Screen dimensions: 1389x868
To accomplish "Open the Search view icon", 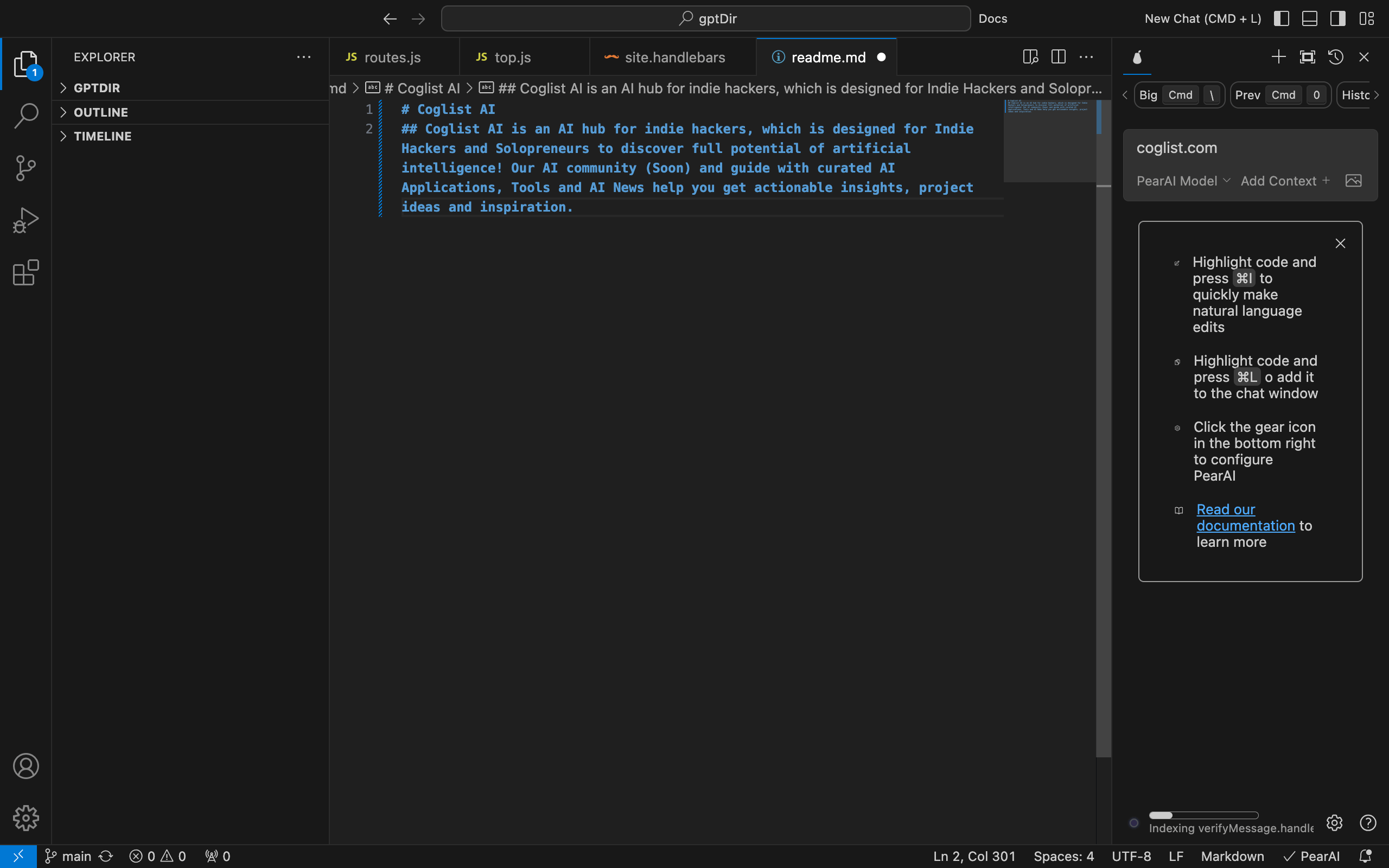I will (26, 116).
